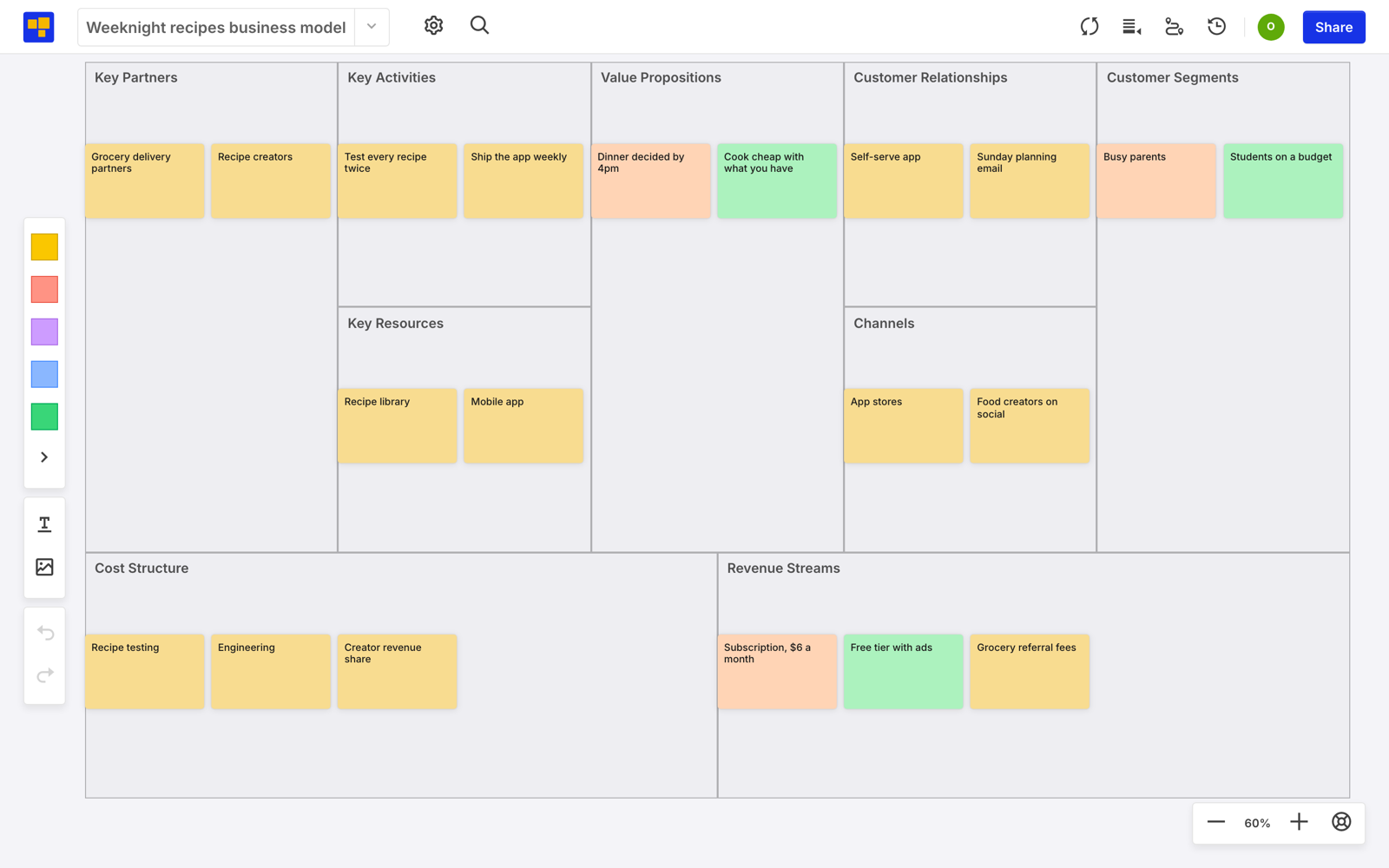Screen dimensions: 1389x868
Task: Select the Students on a budget note
Action: pyautogui.click(x=1283, y=181)
